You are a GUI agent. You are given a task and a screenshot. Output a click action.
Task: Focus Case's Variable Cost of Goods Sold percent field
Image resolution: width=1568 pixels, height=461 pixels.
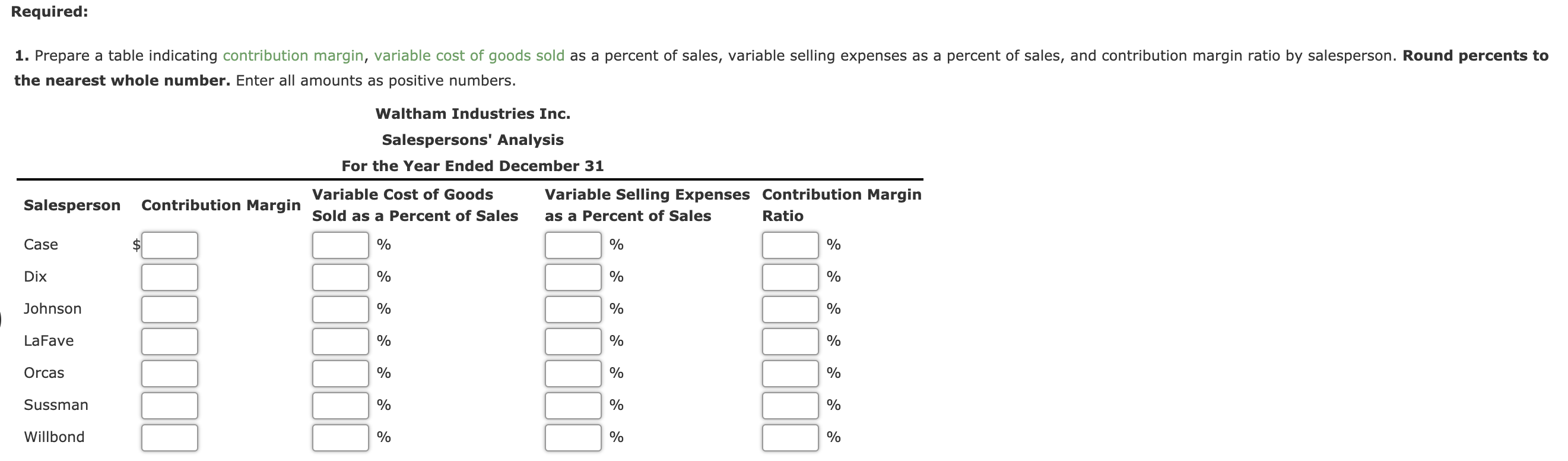tap(340, 245)
